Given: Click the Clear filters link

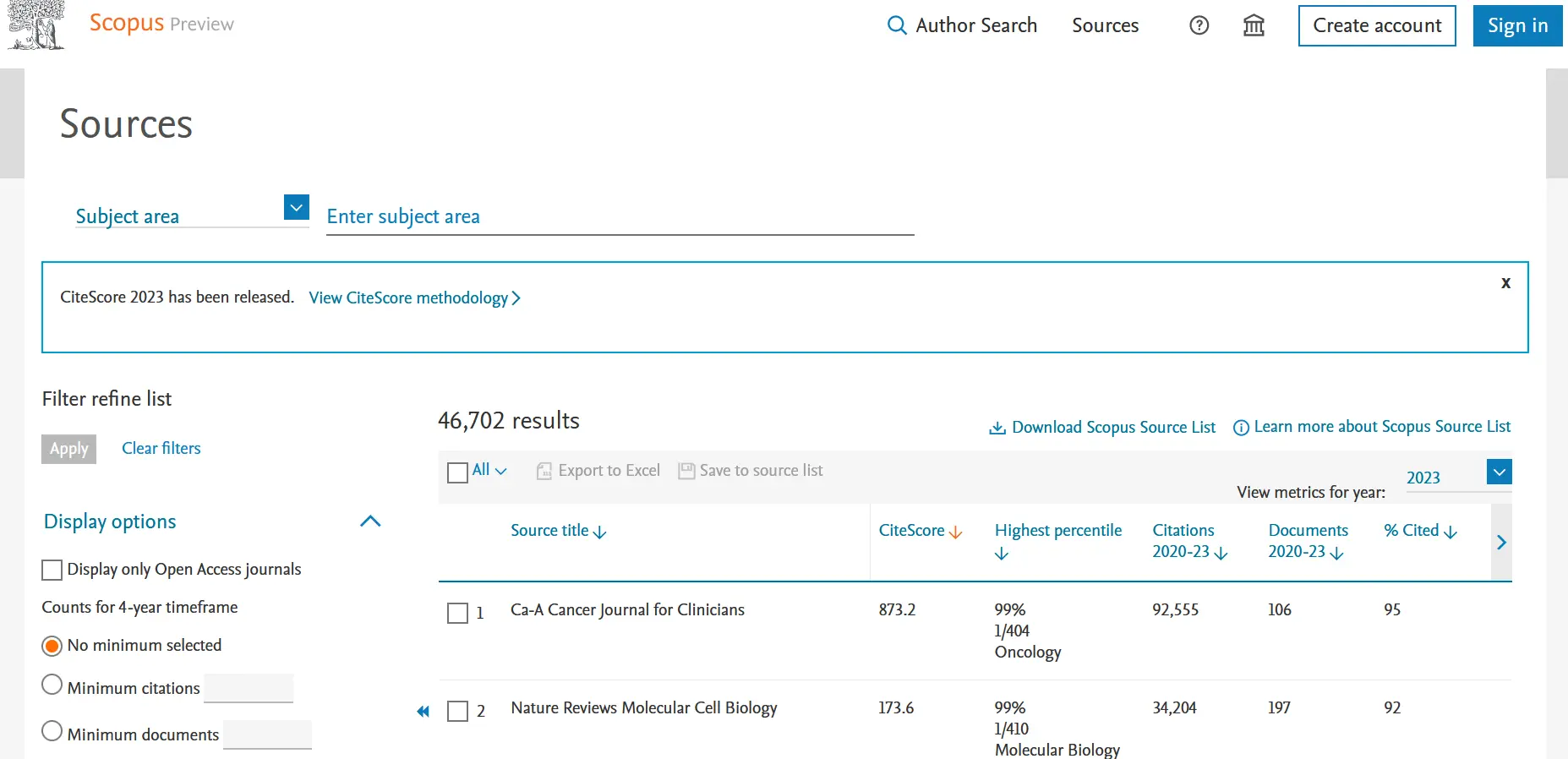Looking at the screenshot, I should coord(161,448).
